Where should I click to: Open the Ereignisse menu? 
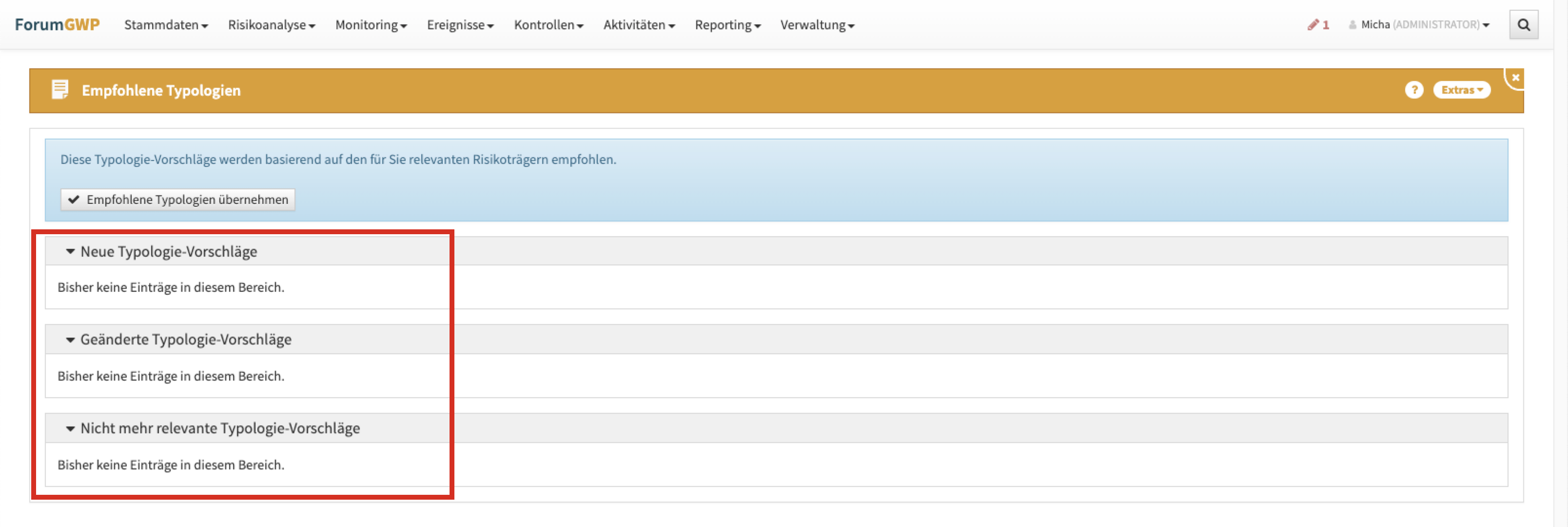tap(460, 25)
